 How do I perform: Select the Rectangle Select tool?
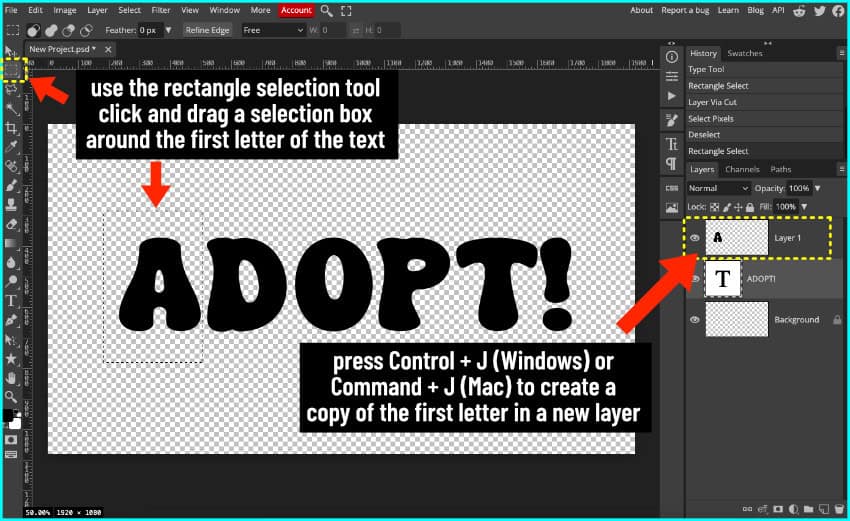click(12, 70)
